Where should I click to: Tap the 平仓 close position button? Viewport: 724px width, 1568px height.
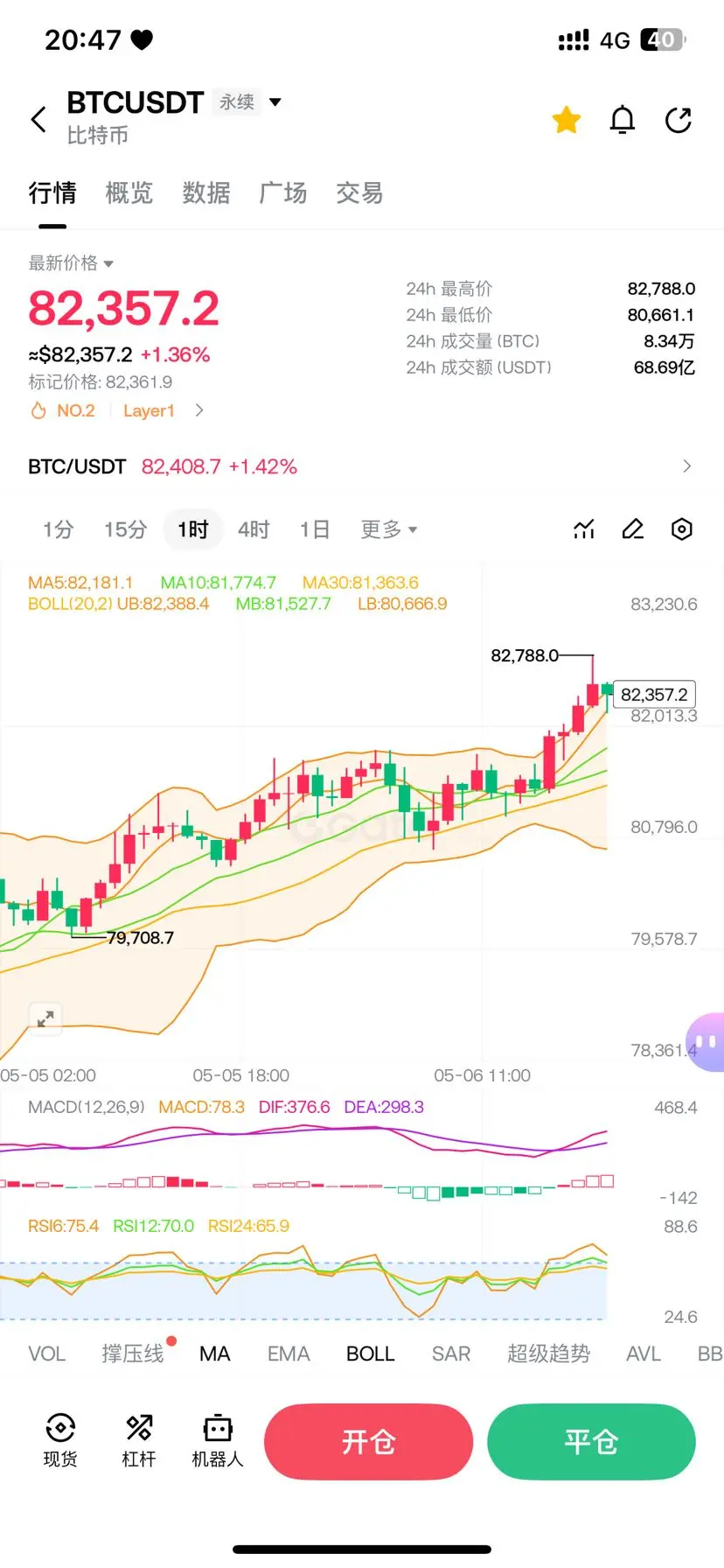click(x=591, y=1442)
